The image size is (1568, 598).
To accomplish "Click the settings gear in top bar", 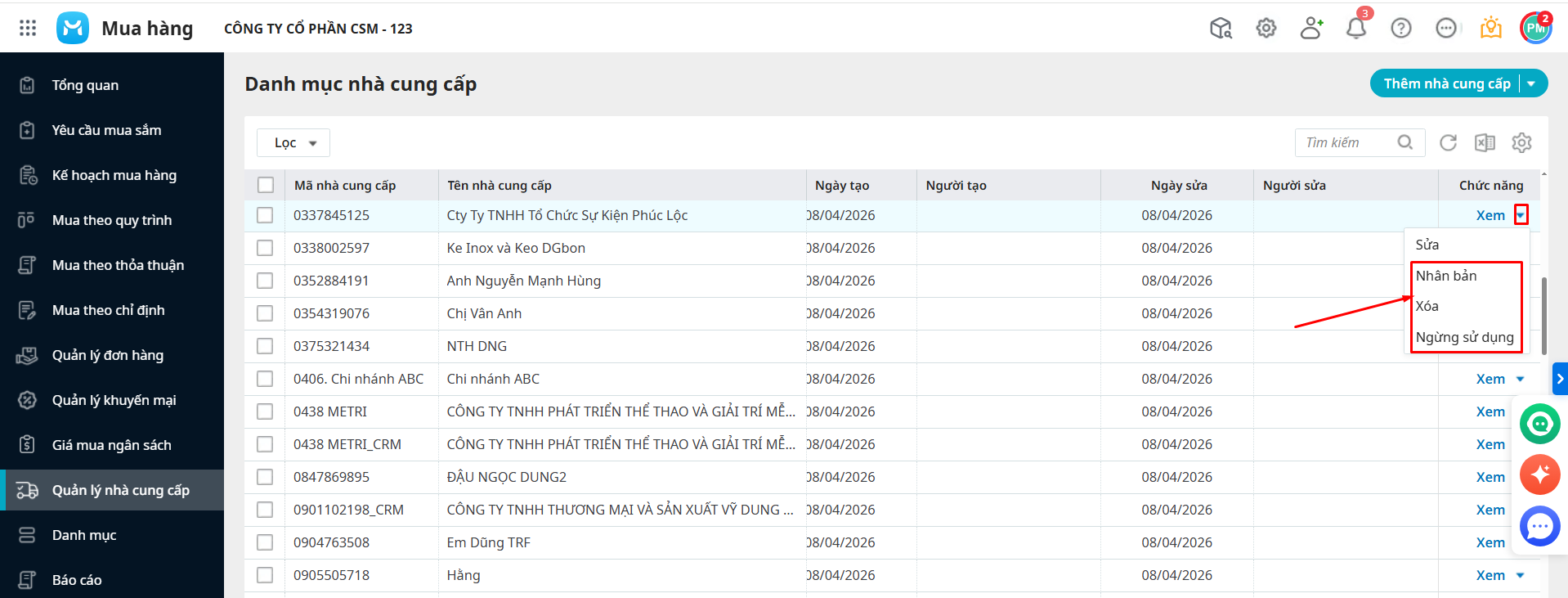I will click(1266, 28).
